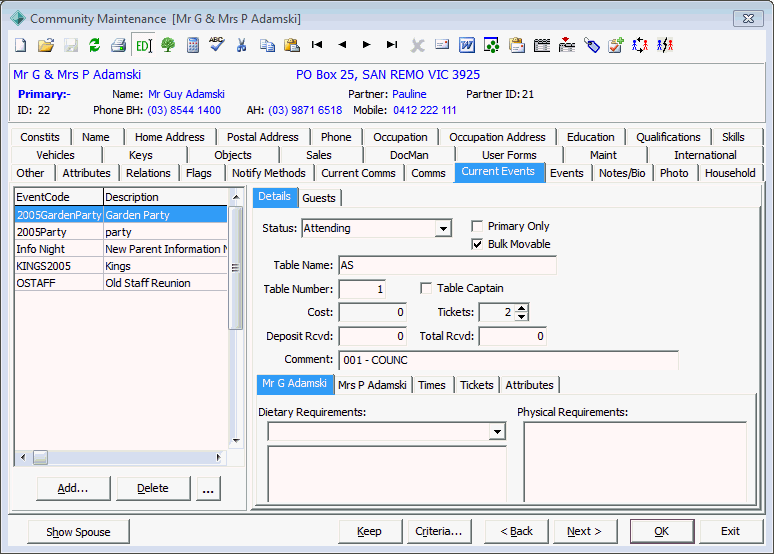
Task: Click event list vertical scrollbar up arrow
Action: [x=236, y=197]
